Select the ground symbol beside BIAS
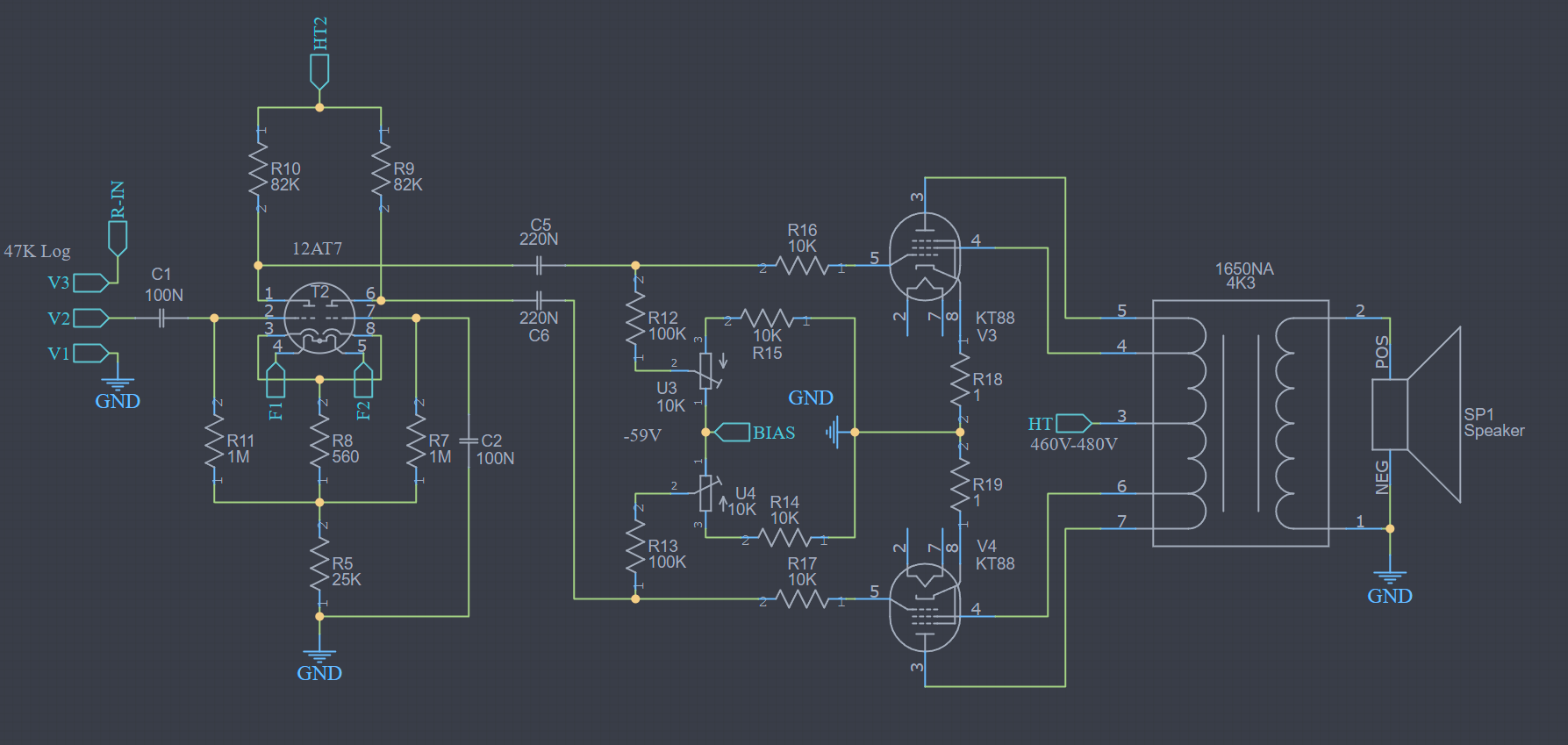Image resolution: width=1568 pixels, height=745 pixels. pos(832,432)
